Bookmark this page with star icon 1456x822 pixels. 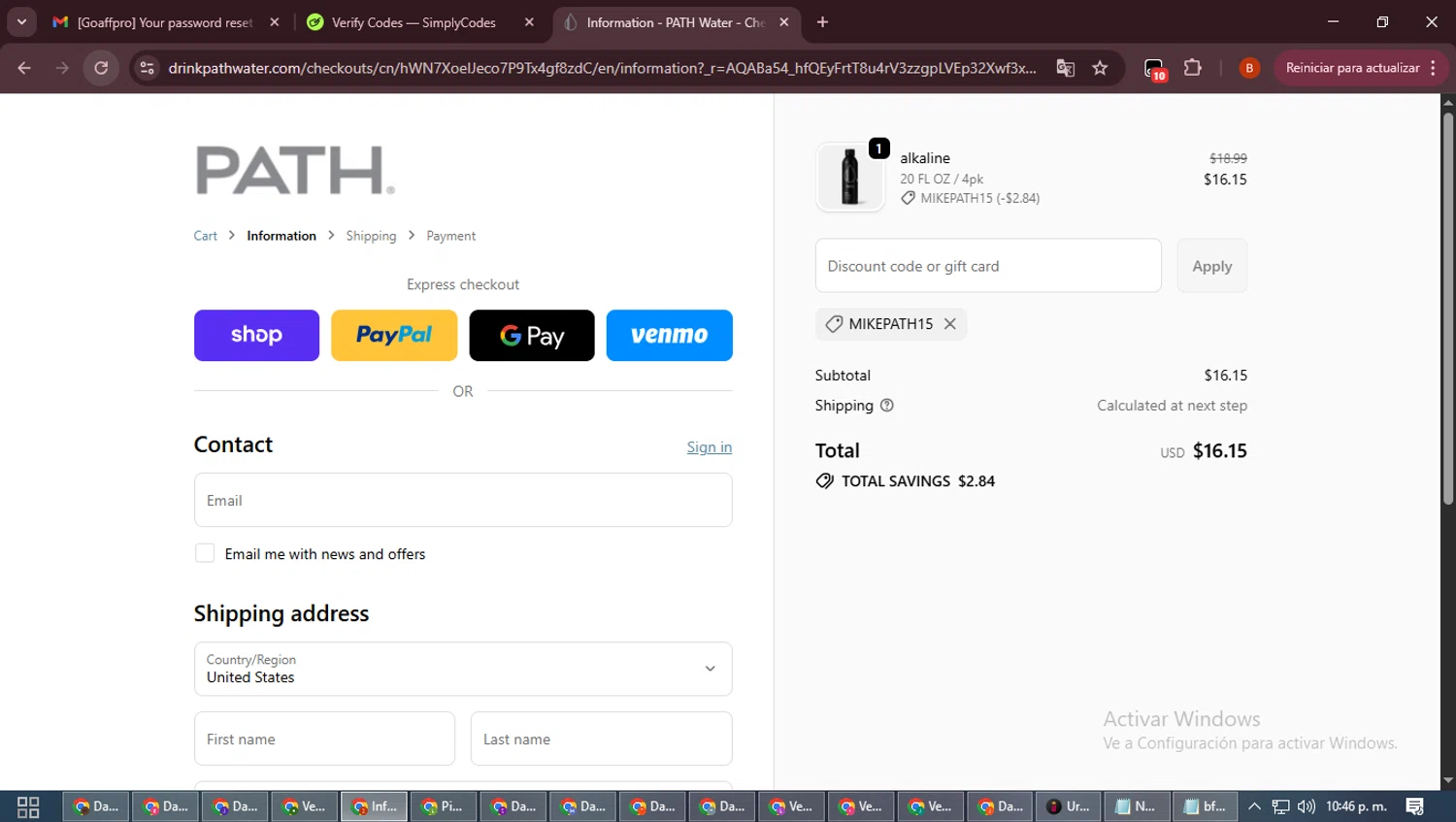point(1100,68)
